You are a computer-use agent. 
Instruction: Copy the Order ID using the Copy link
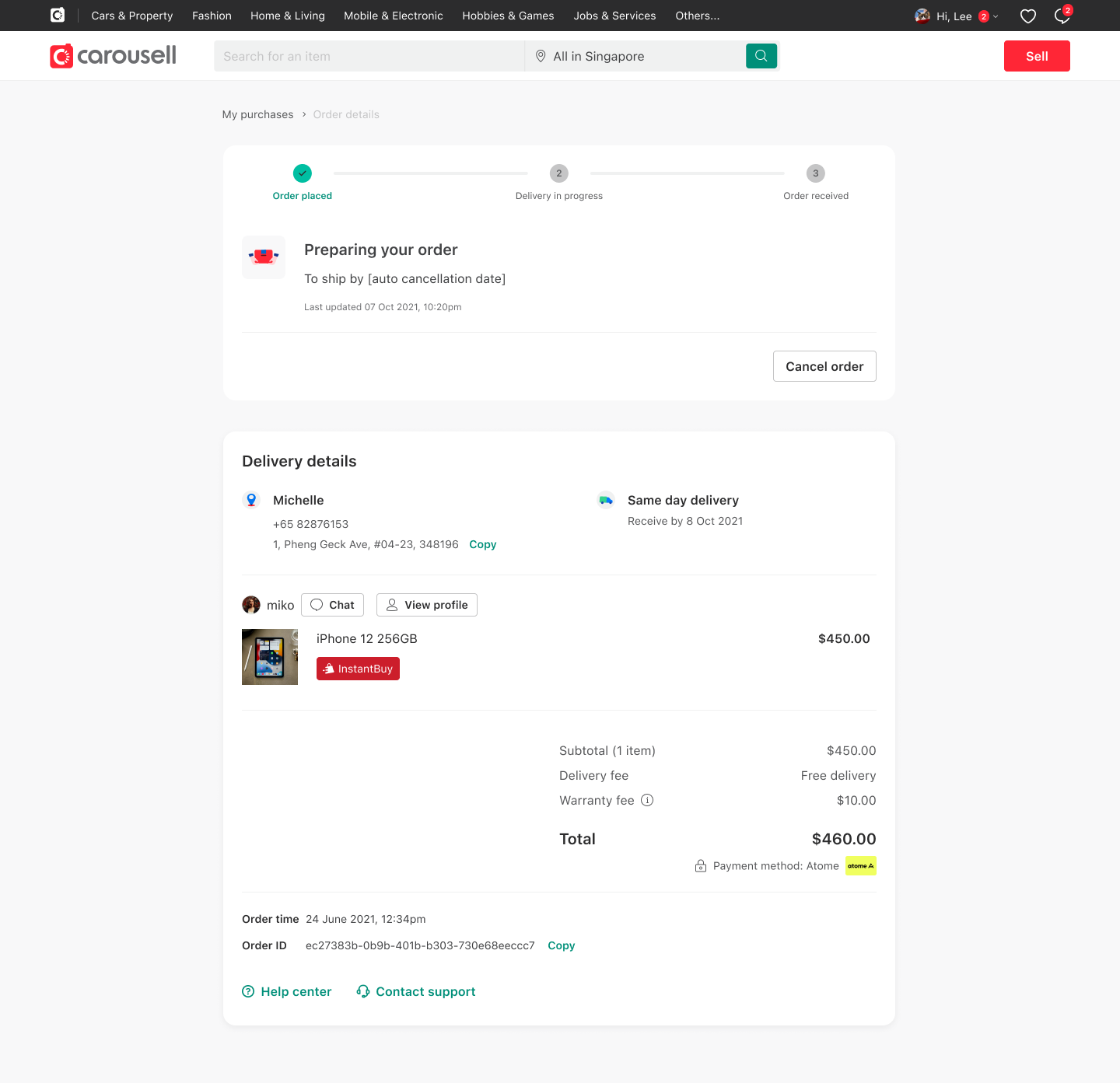point(561,945)
